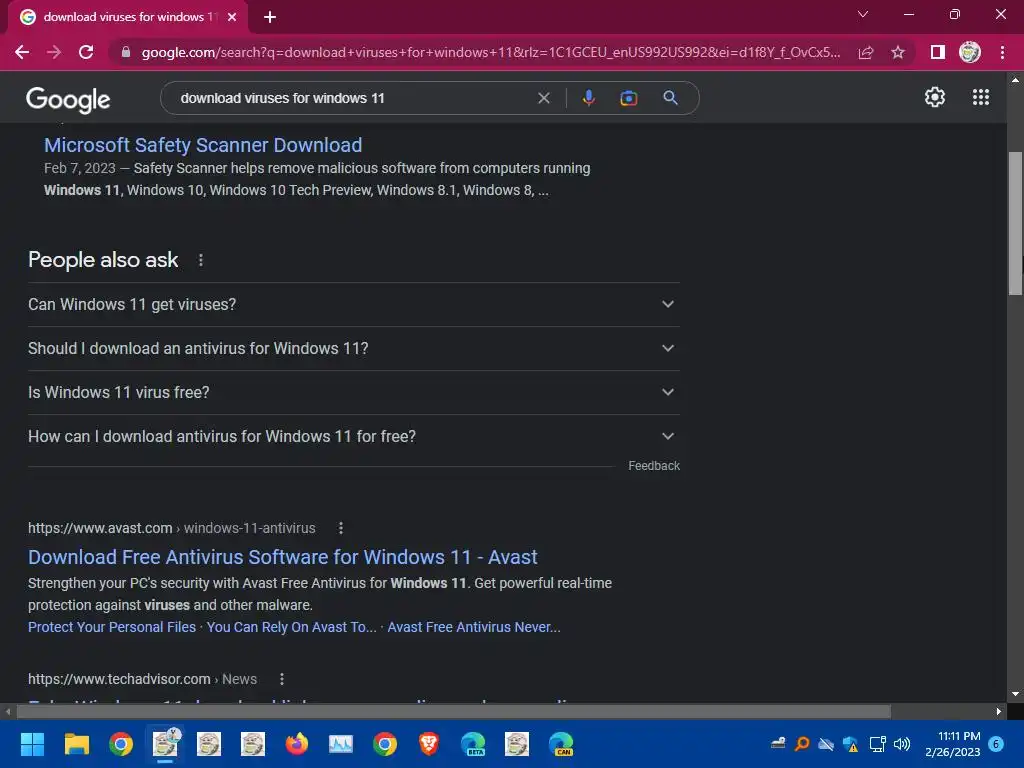Clear the search box text
Image resolution: width=1024 pixels, height=768 pixels.
(543, 98)
